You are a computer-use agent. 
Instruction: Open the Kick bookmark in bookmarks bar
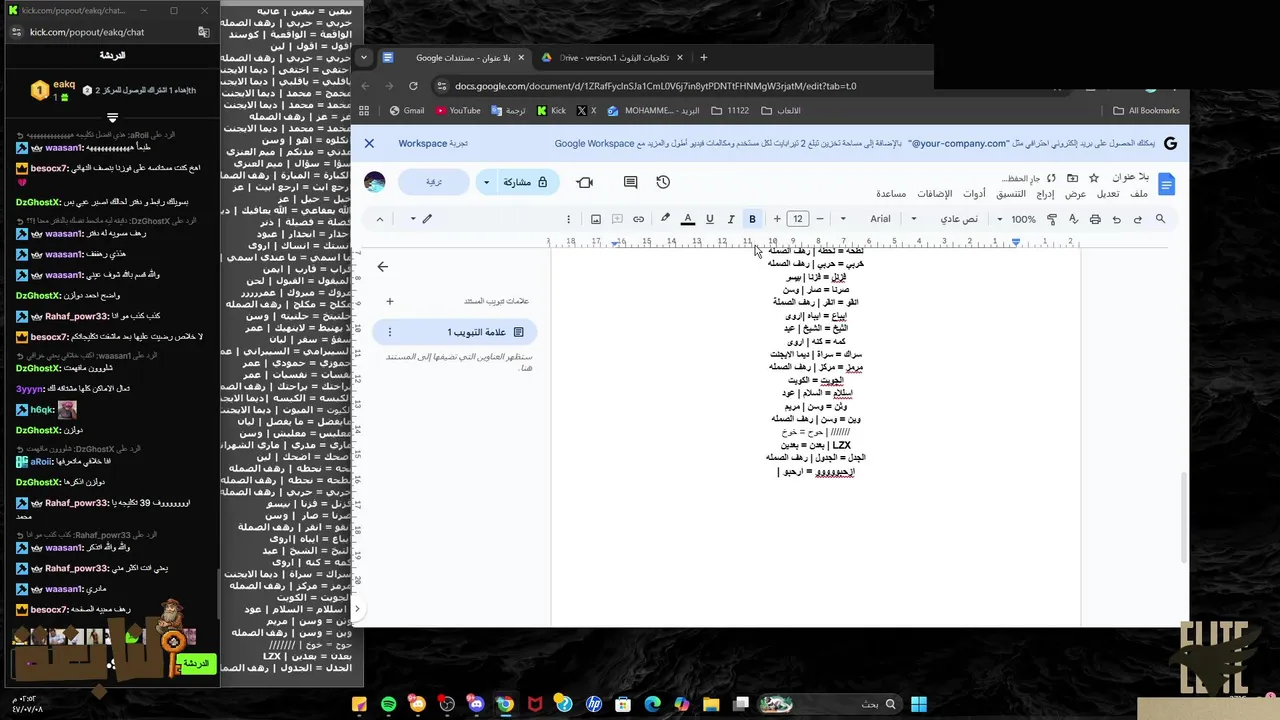coord(551,111)
